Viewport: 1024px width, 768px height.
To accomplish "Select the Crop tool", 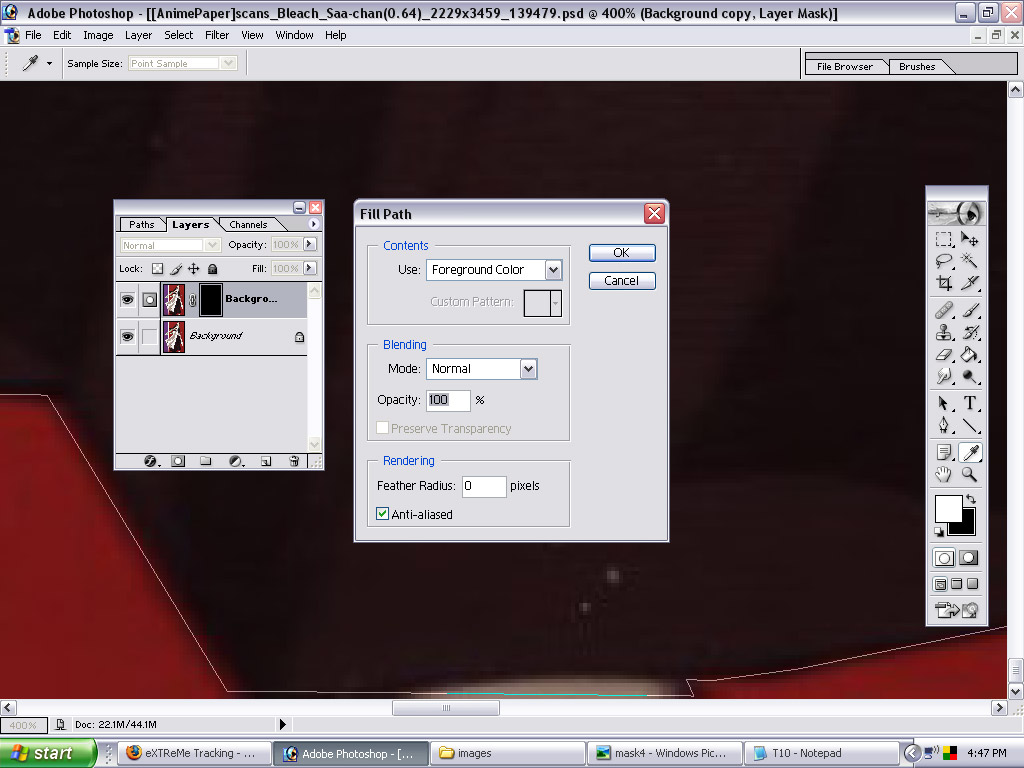I will tap(944, 283).
